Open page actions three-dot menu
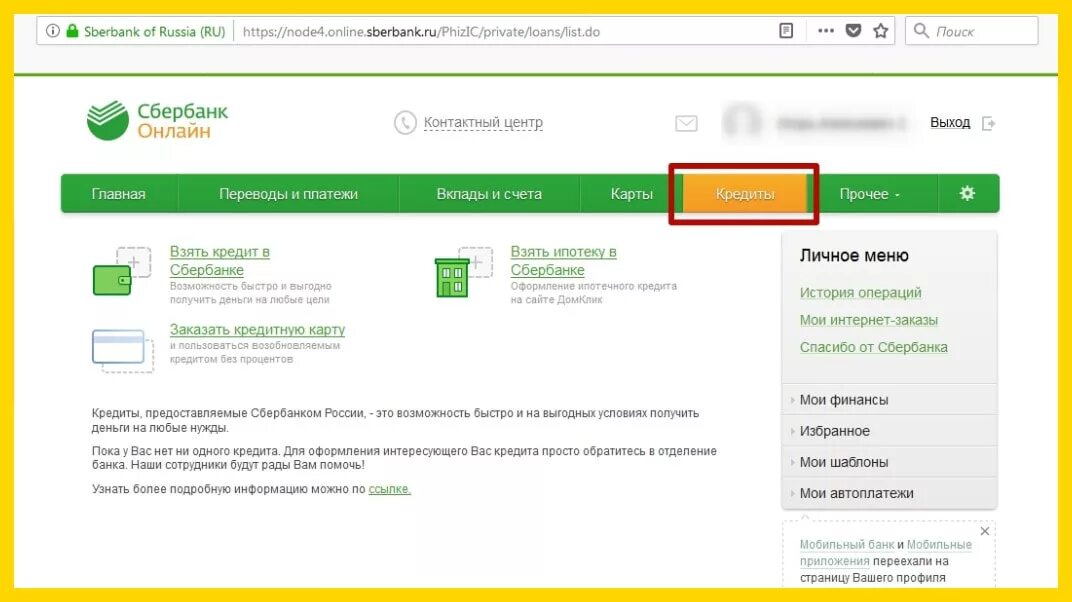Screen dimensions: 1072x602 point(826,31)
